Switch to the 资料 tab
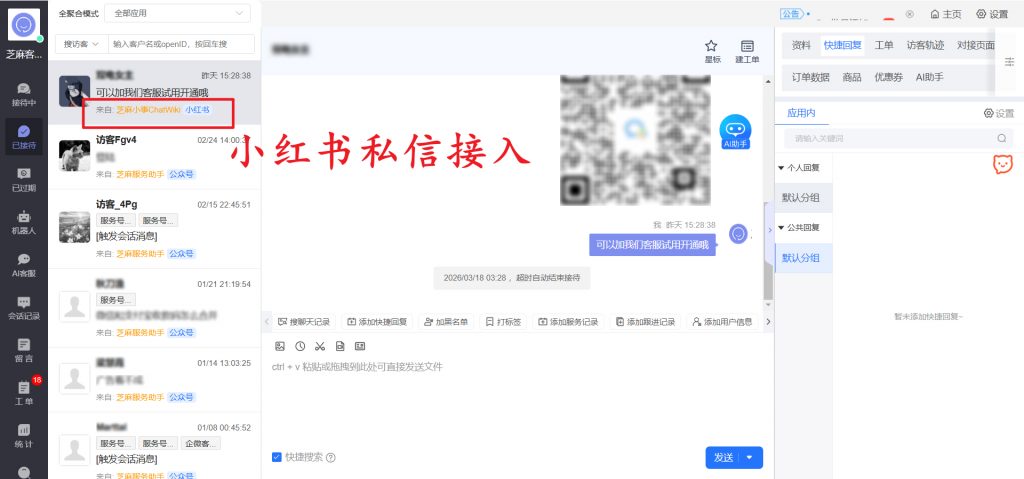 801,46
